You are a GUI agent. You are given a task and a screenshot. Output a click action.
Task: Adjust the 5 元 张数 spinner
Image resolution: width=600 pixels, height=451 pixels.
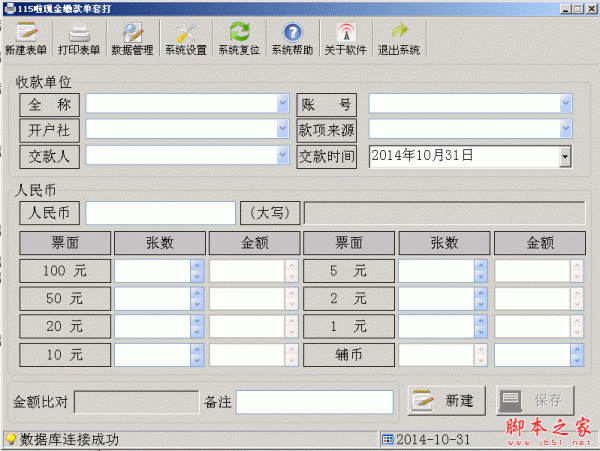[481, 271]
